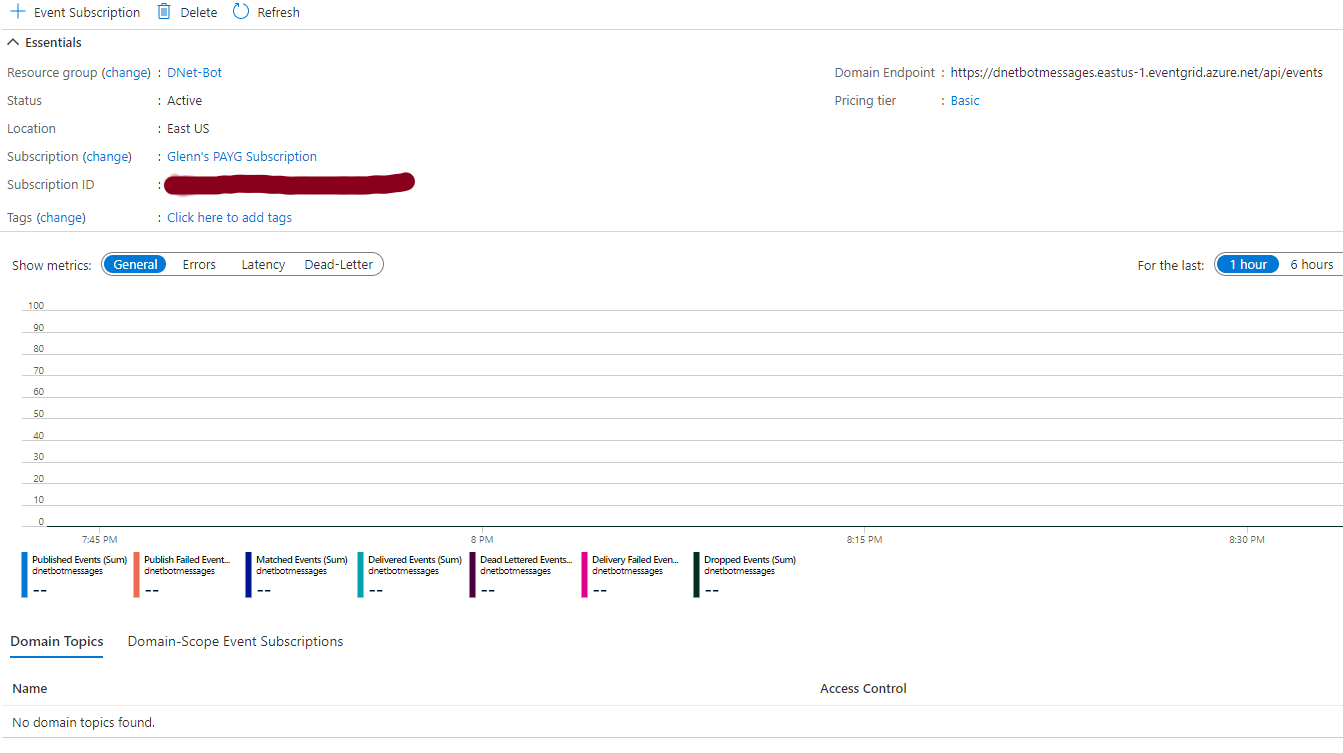Image resolution: width=1343 pixels, height=753 pixels.
Task: Switch to Domain-Scope Event Subscriptions tab
Action: [x=235, y=642]
